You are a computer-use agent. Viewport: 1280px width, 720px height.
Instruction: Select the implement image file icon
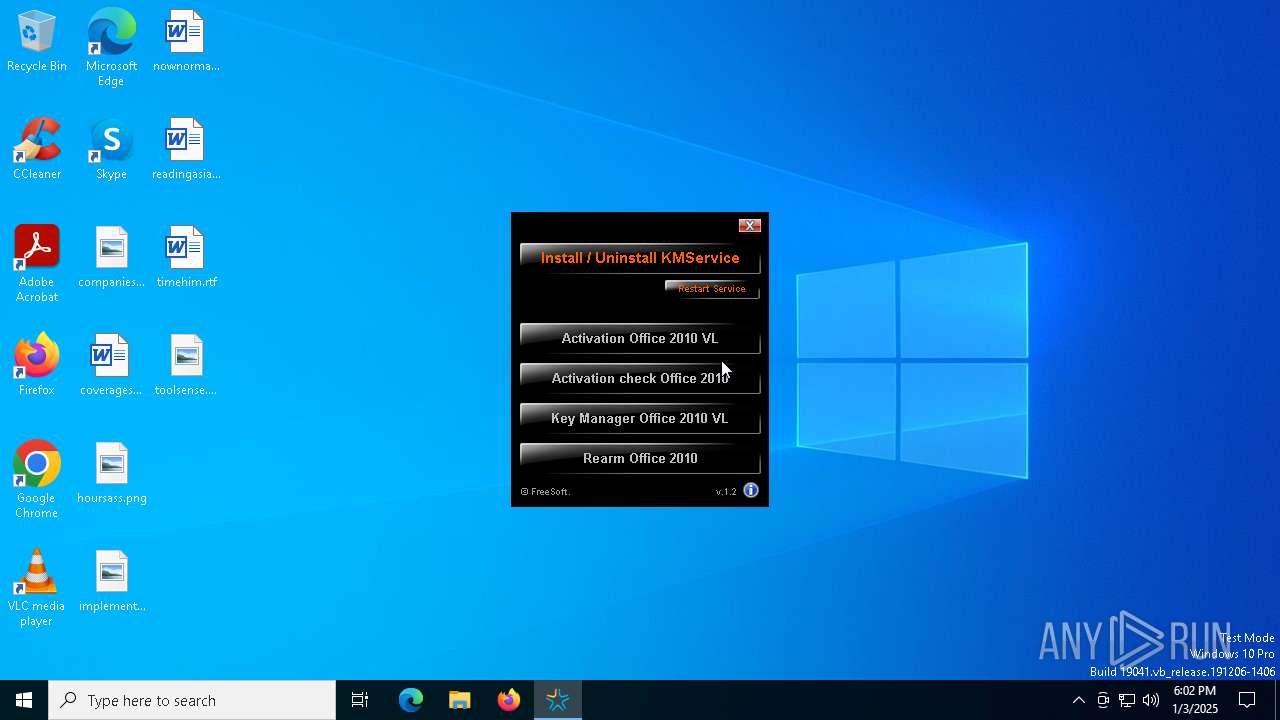coord(111,582)
